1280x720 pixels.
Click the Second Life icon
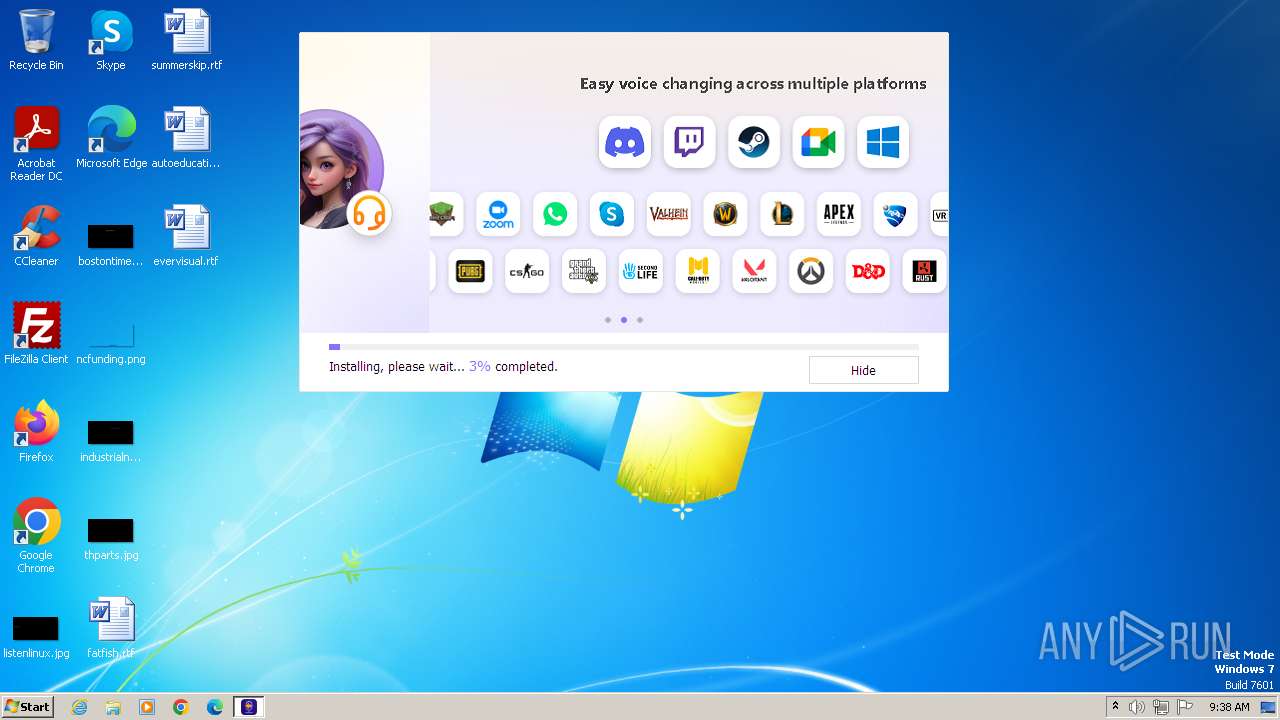(x=641, y=271)
